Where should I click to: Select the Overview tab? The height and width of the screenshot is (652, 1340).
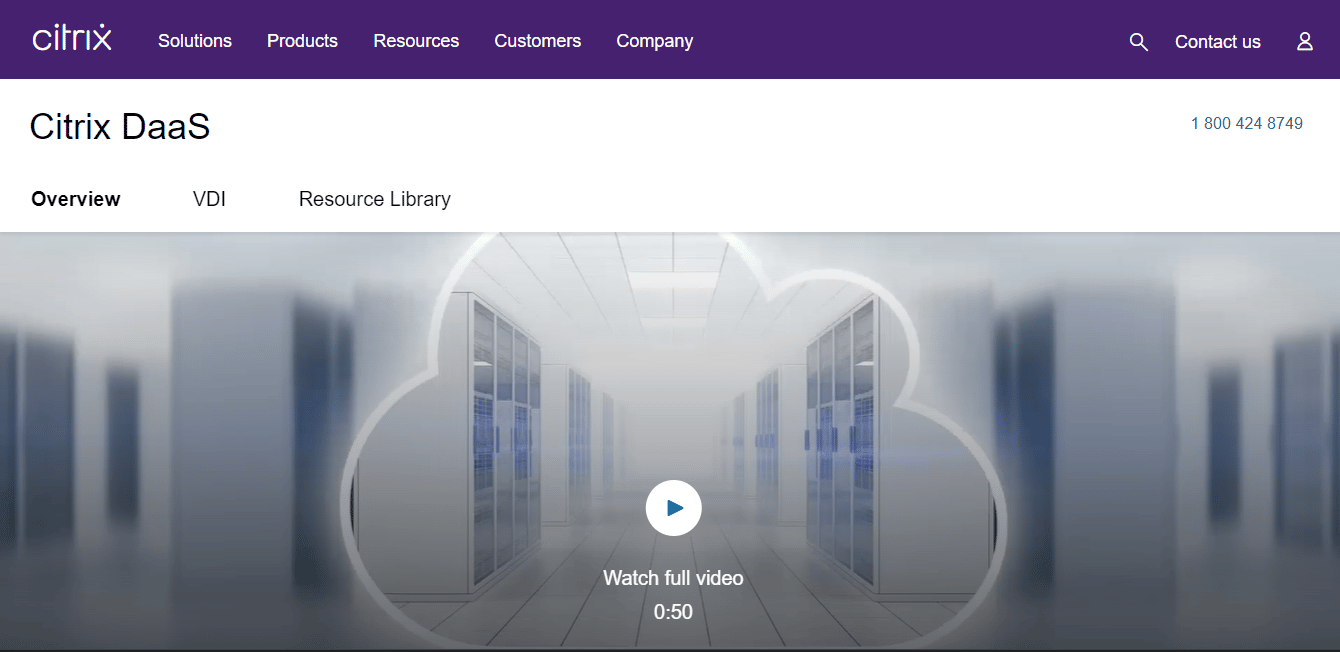[76, 199]
